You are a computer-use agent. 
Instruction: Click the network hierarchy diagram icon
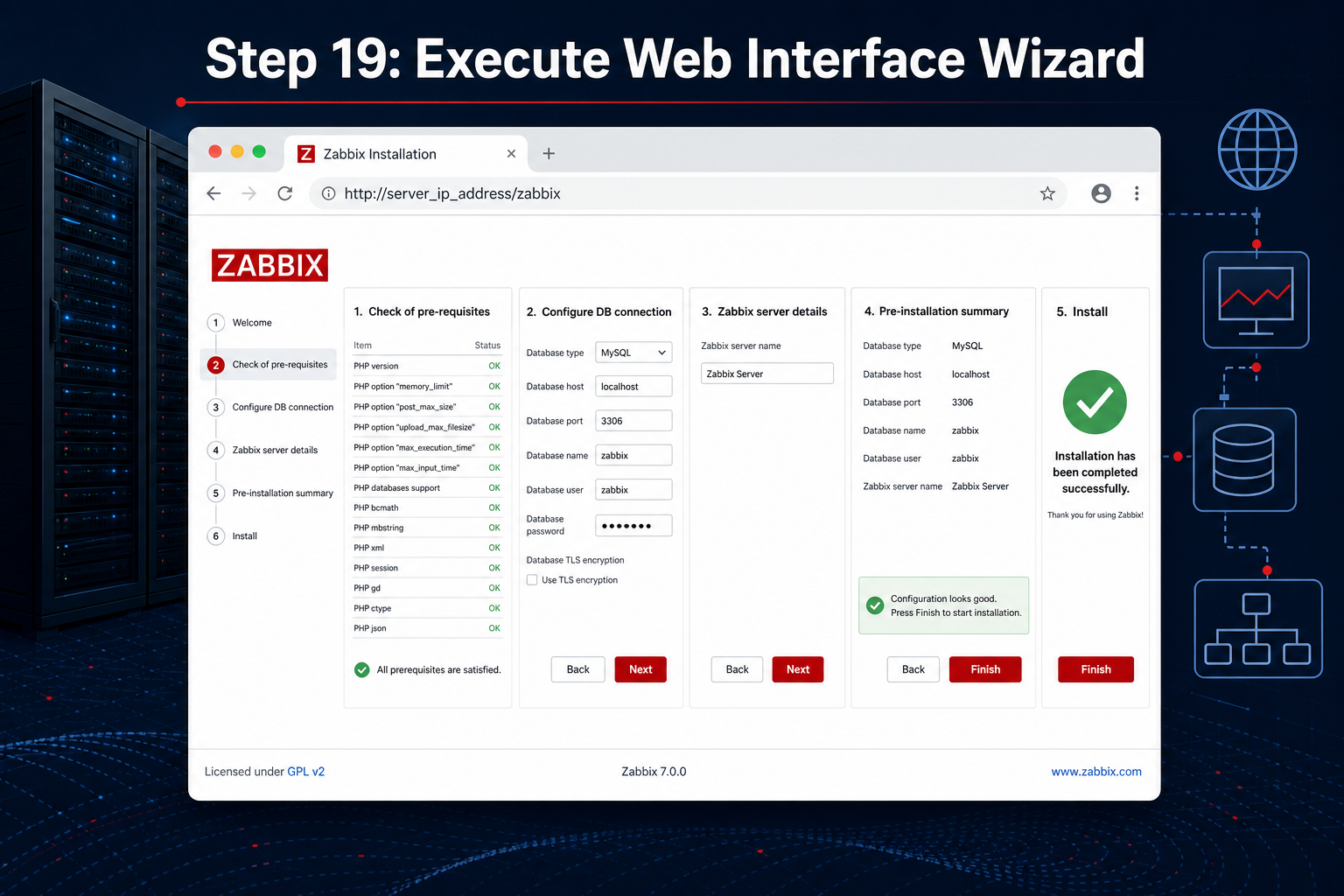coord(1257,628)
